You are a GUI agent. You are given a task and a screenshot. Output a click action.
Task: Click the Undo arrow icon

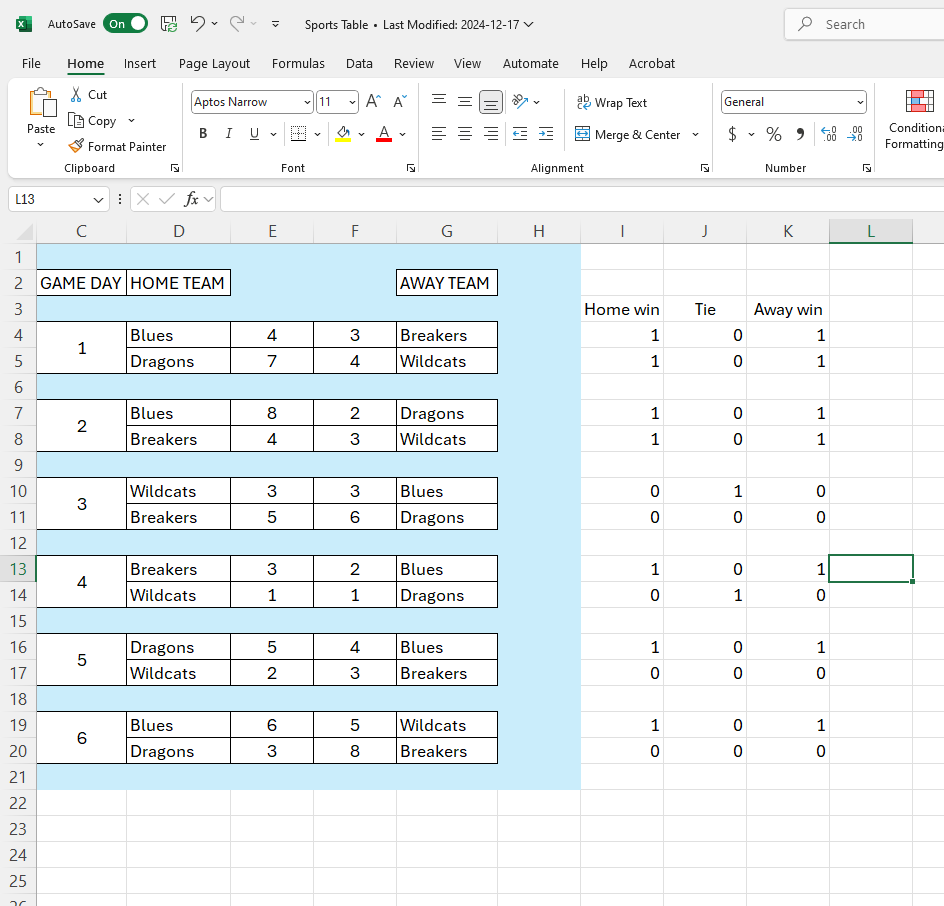198,24
